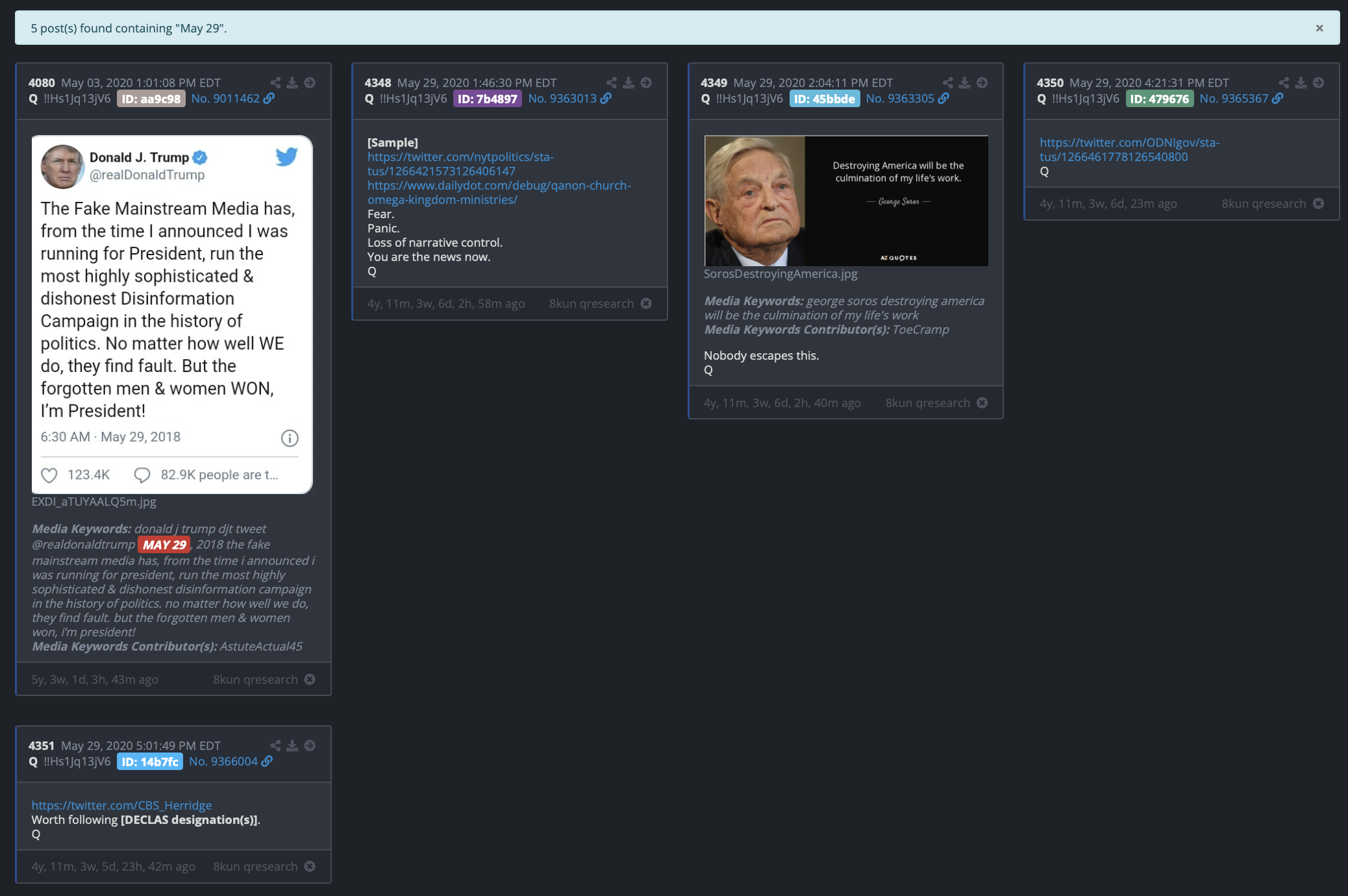
Task: View the Donald J. Trump tweet image
Action: click(172, 314)
